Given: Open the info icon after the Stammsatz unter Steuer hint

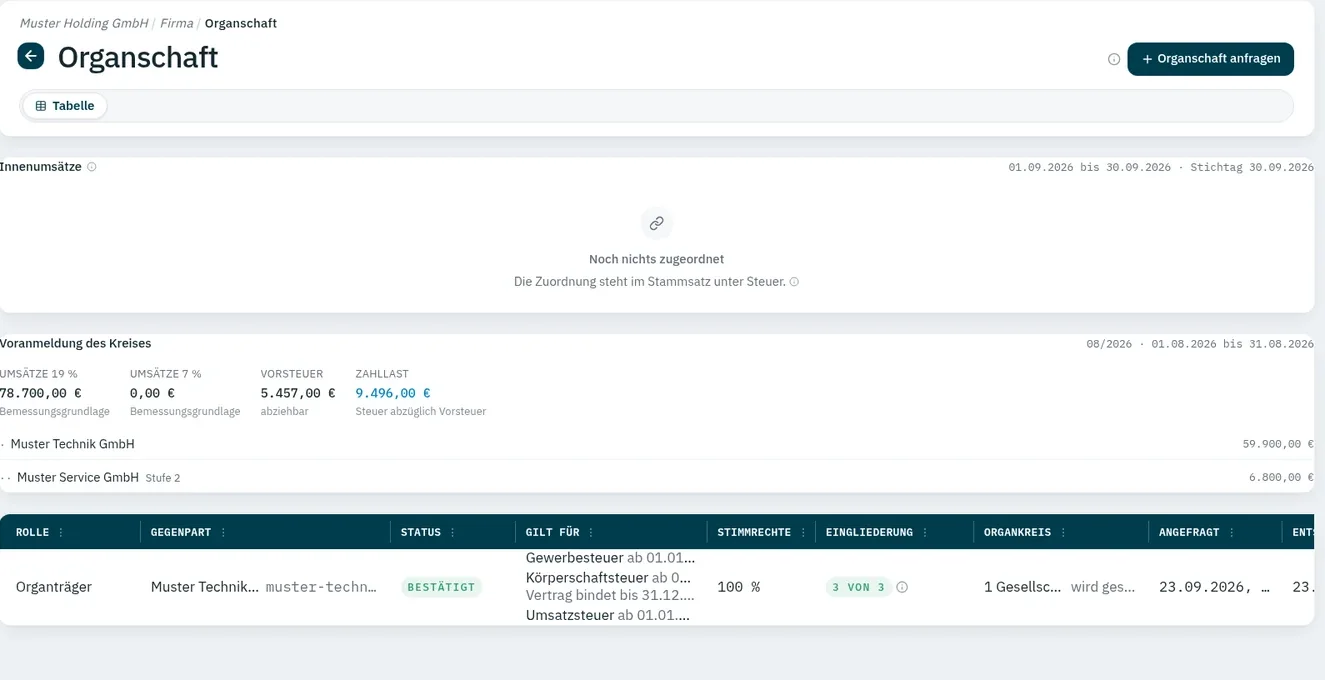Looking at the screenshot, I should tap(794, 282).
